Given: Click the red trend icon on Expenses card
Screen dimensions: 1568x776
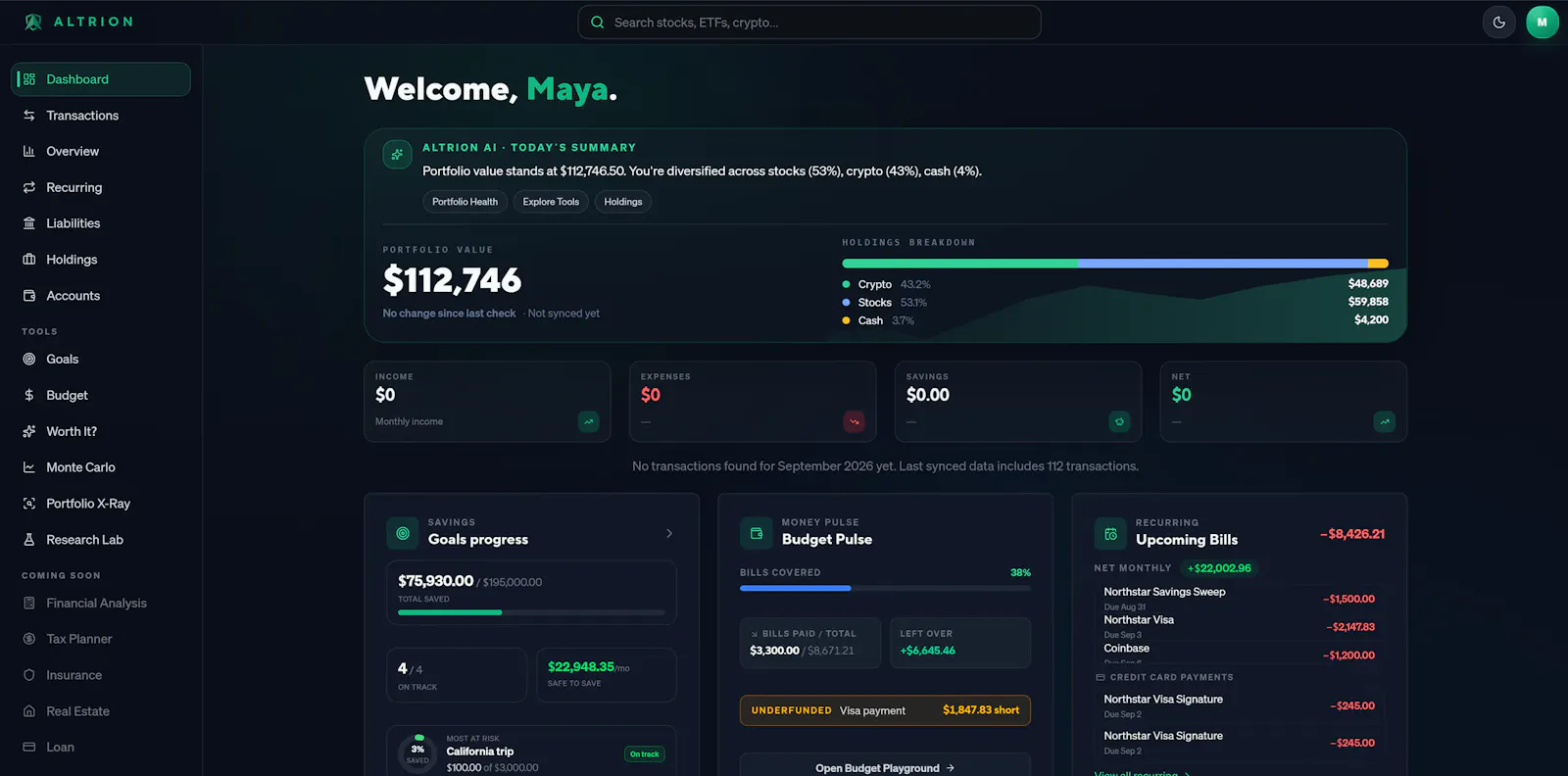Looking at the screenshot, I should click(x=854, y=421).
